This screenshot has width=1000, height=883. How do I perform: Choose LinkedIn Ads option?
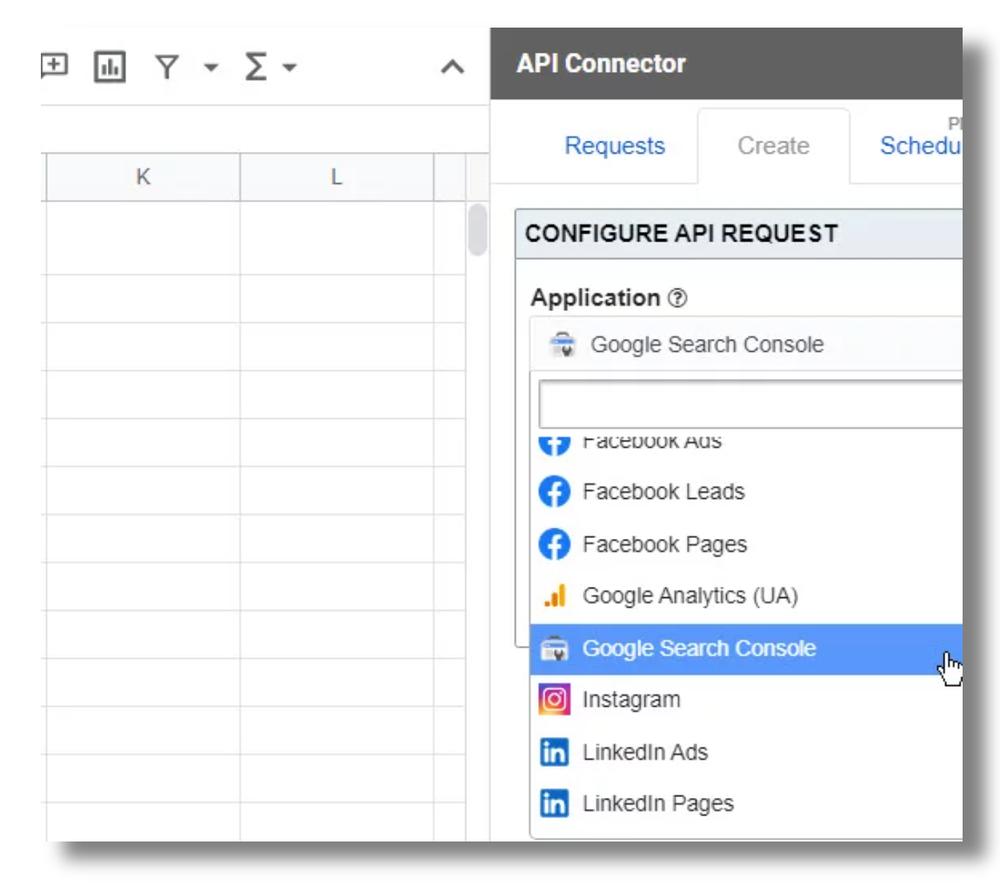pos(746,752)
